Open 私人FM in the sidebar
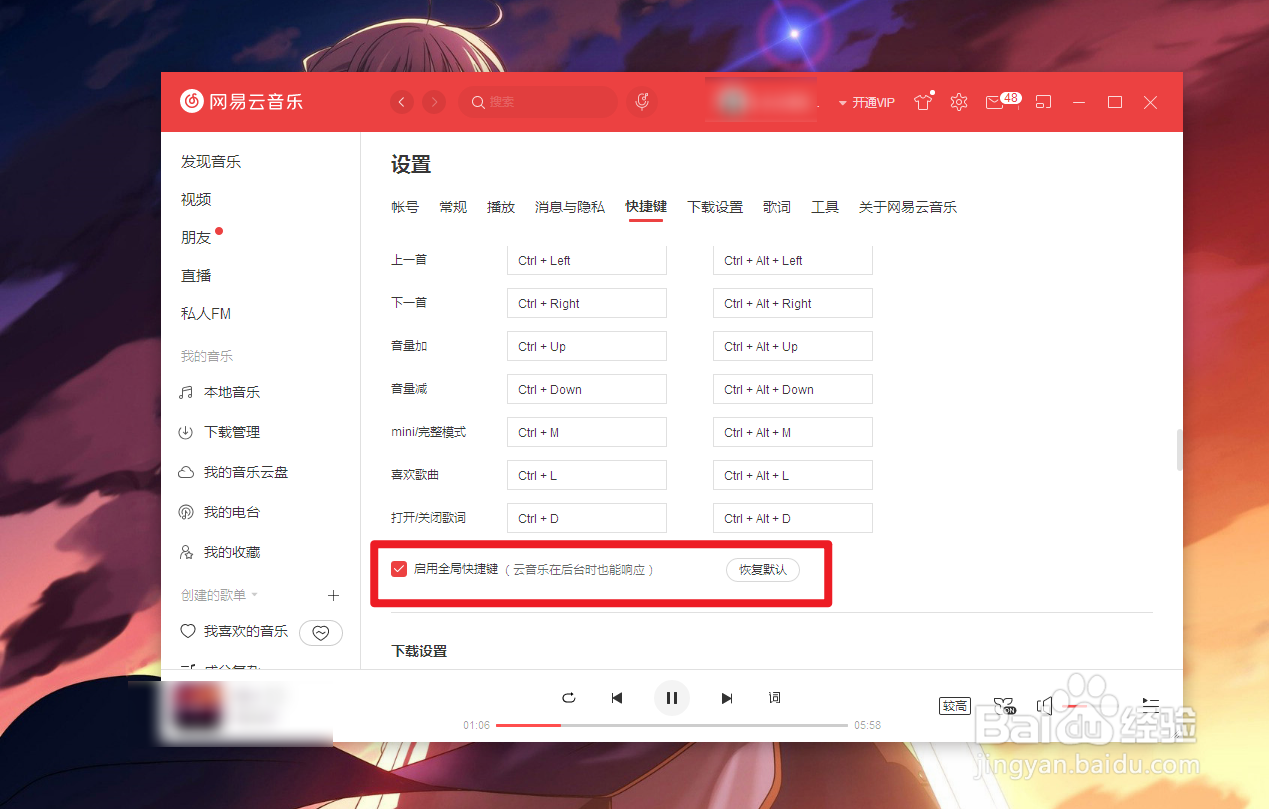 click(x=206, y=314)
